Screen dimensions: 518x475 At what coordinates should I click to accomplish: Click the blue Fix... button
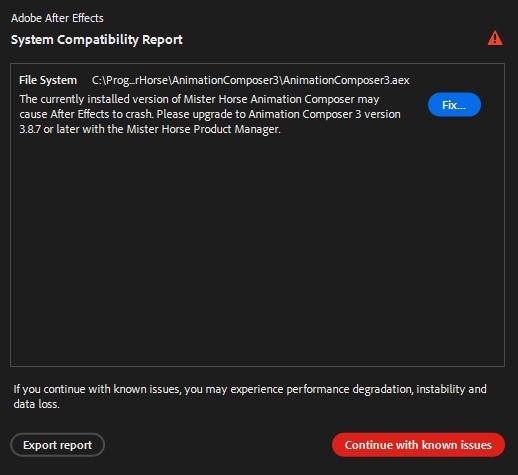tap(454, 105)
